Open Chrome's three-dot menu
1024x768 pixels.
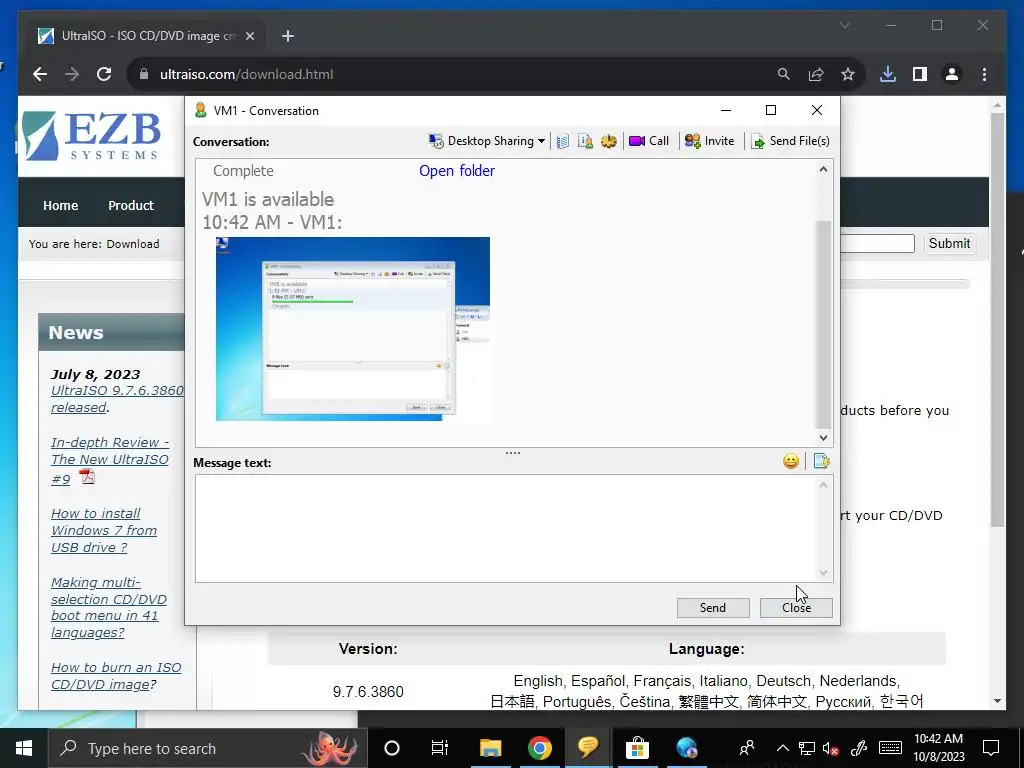[984, 74]
